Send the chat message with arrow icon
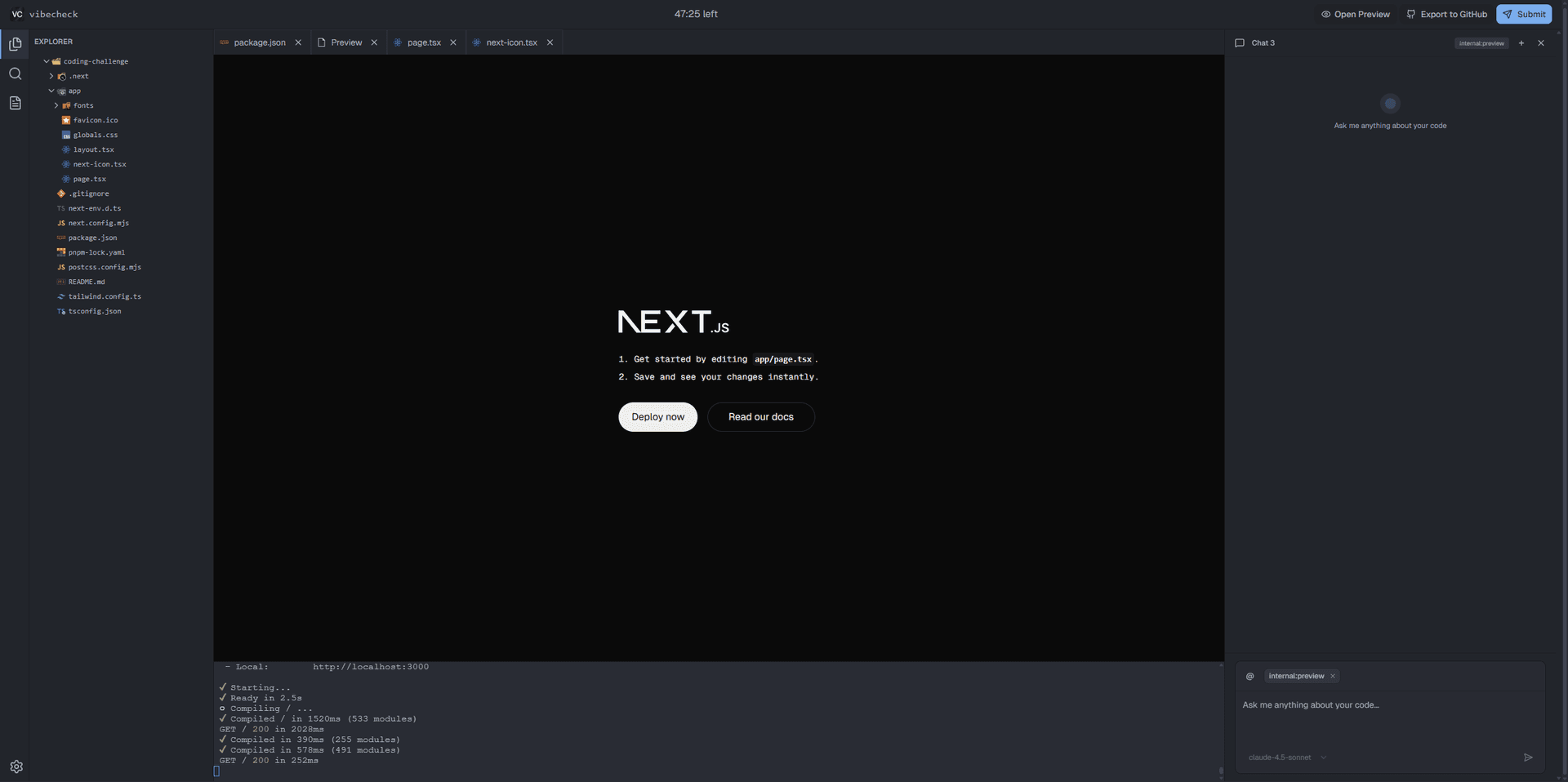The width and height of the screenshot is (1568, 782). (x=1528, y=758)
